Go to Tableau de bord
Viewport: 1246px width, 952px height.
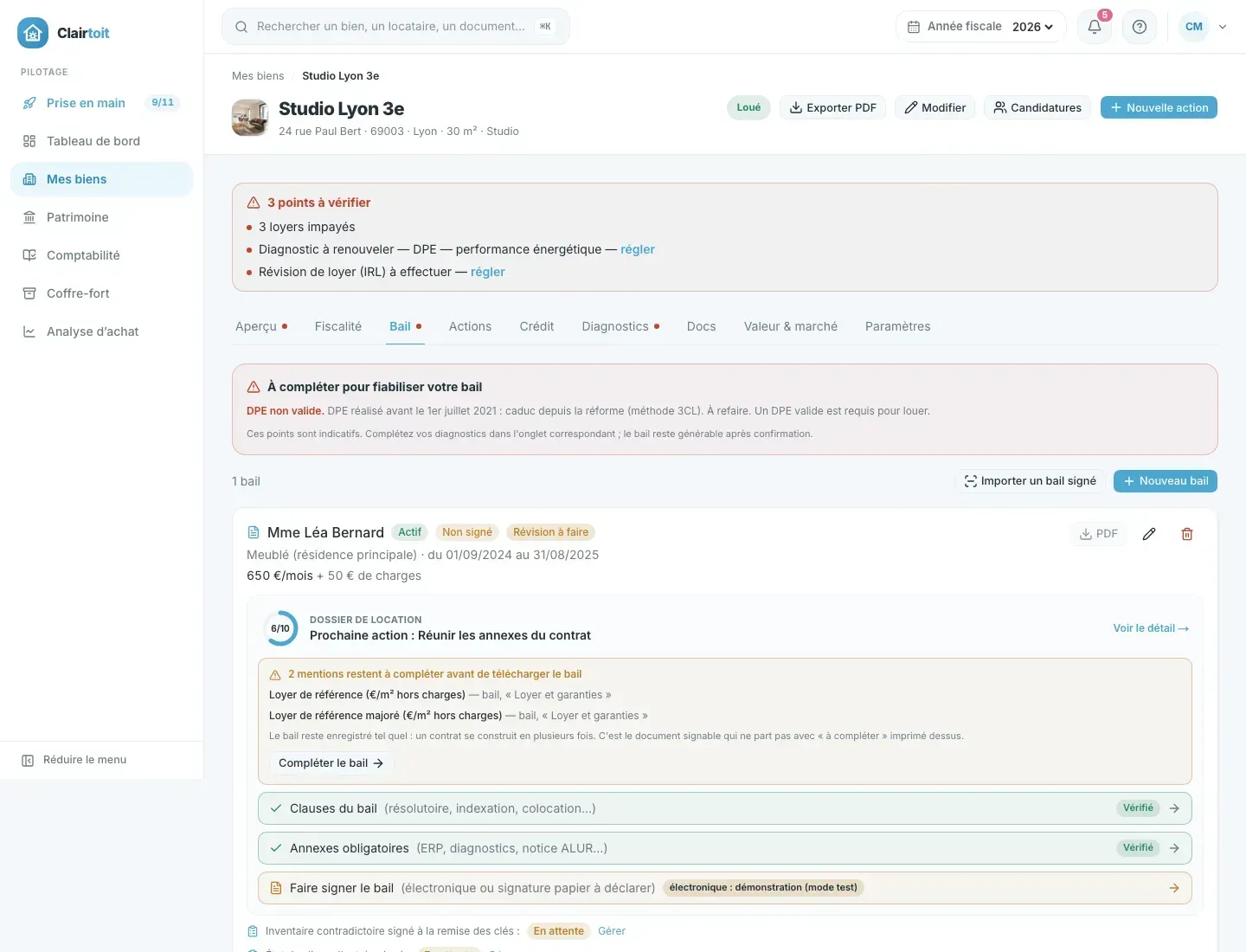tap(102, 141)
